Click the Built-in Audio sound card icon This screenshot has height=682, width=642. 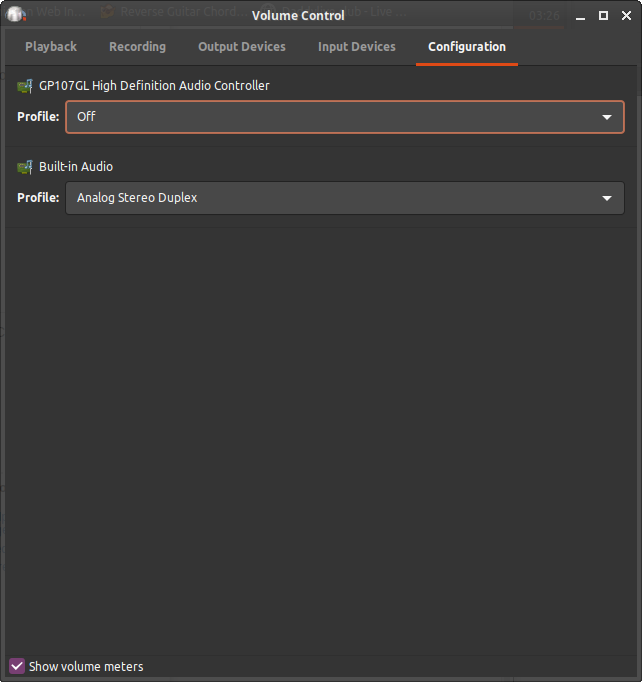26,167
